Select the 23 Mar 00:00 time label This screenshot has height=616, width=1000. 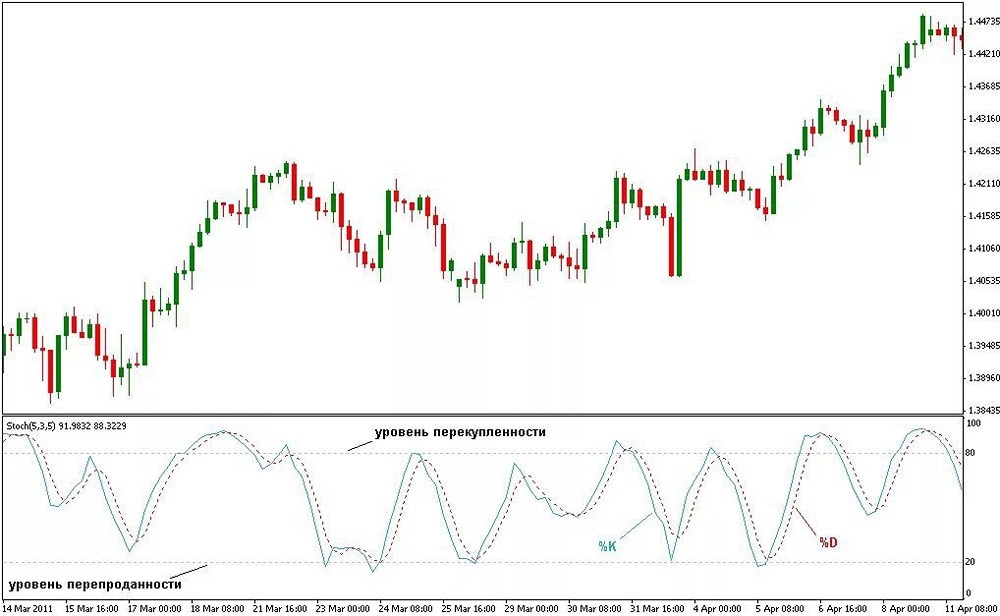343,609
